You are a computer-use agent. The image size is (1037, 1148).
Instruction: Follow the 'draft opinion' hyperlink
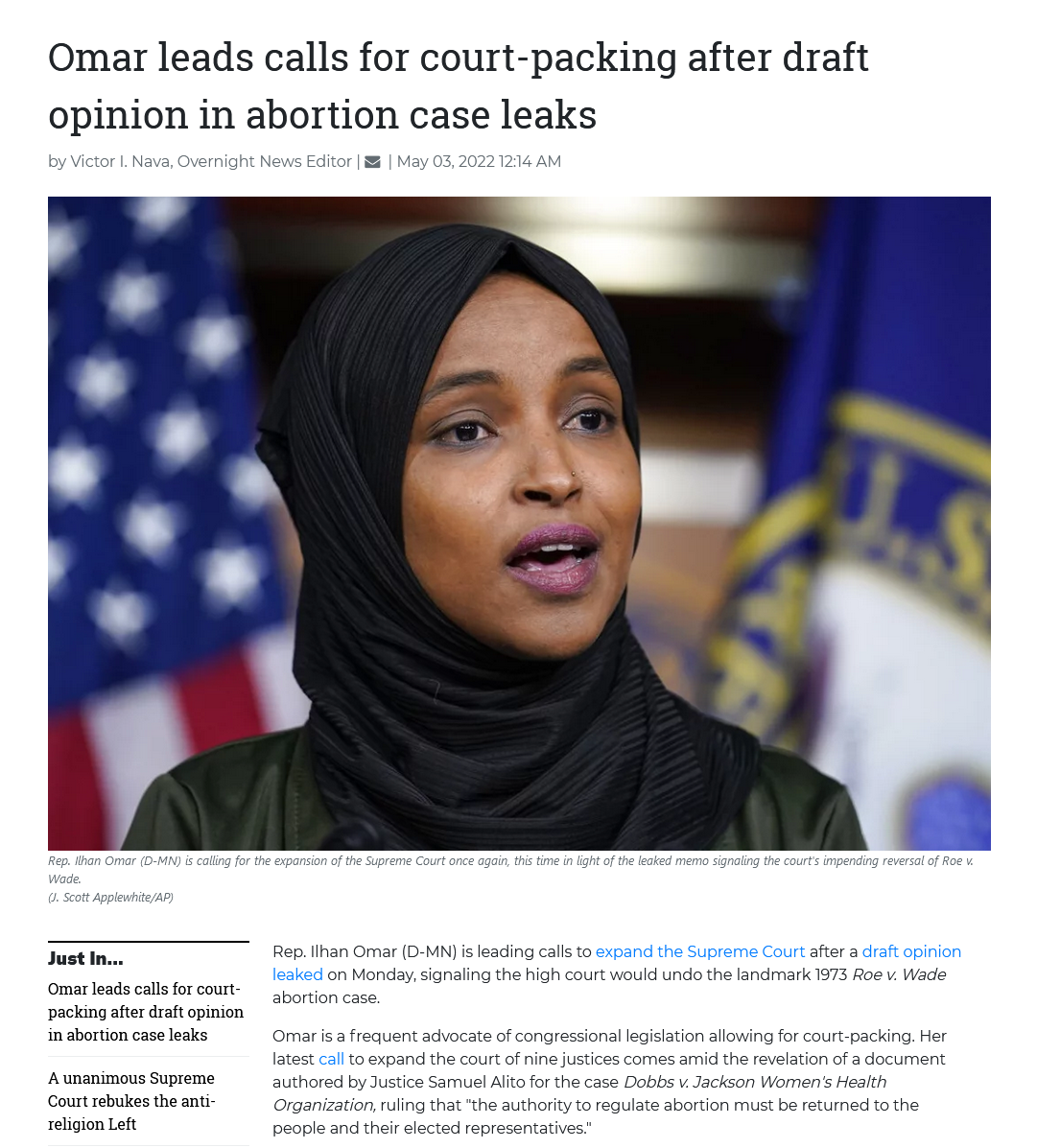[911, 951]
